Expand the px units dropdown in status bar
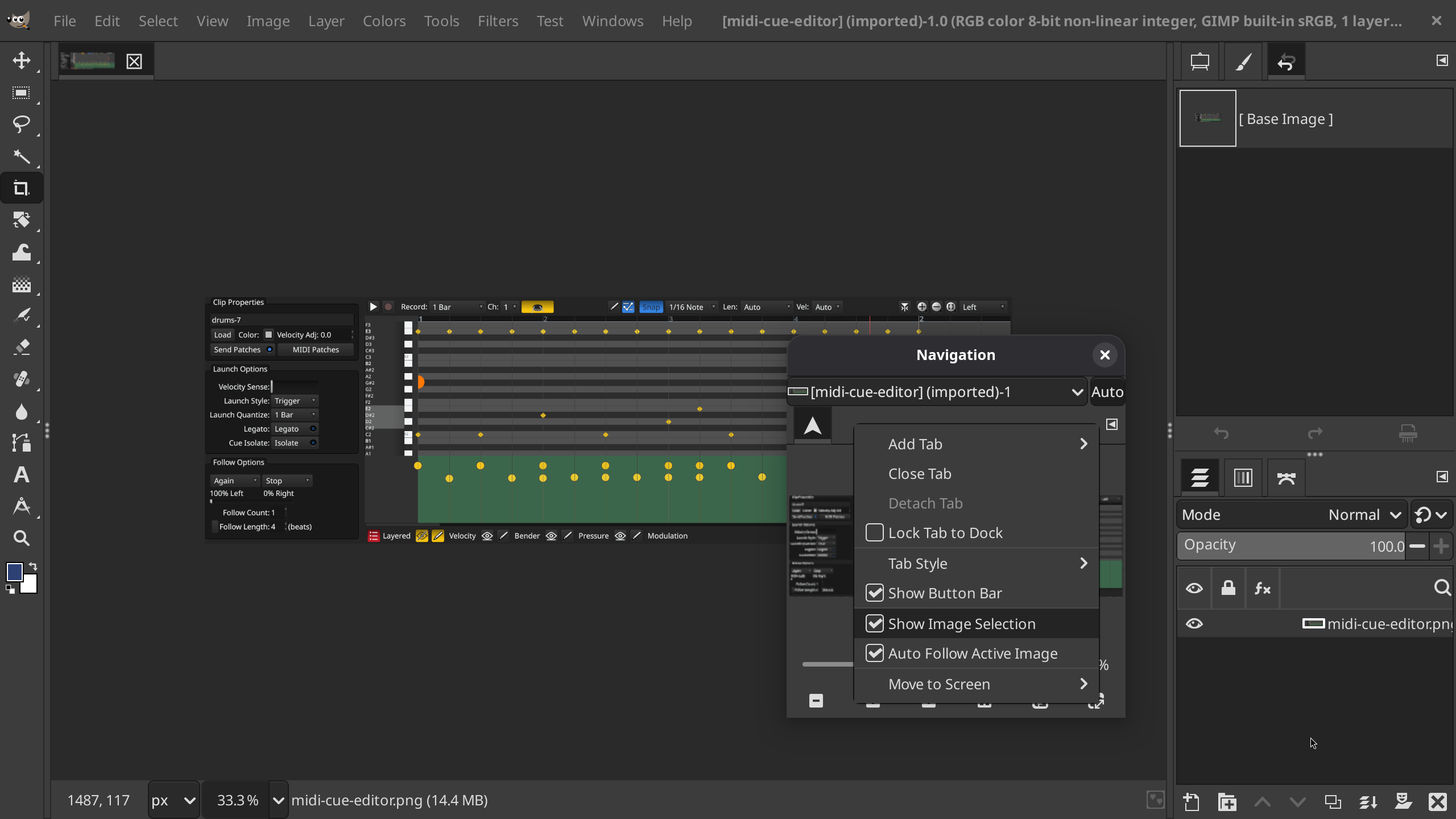 click(x=173, y=800)
